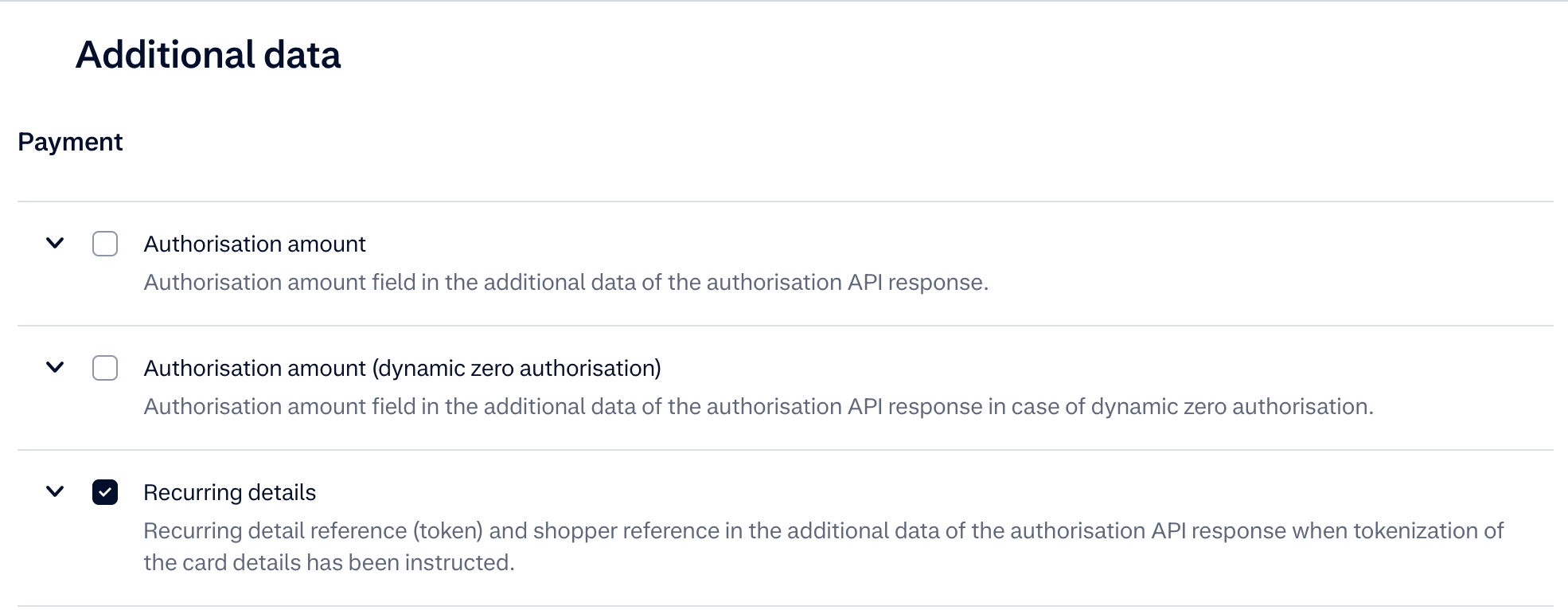Image resolution: width=1568 pixels, height=610 pixels.
Task: Expand the dynamic zero authorisation chevron
Action: 55,367
